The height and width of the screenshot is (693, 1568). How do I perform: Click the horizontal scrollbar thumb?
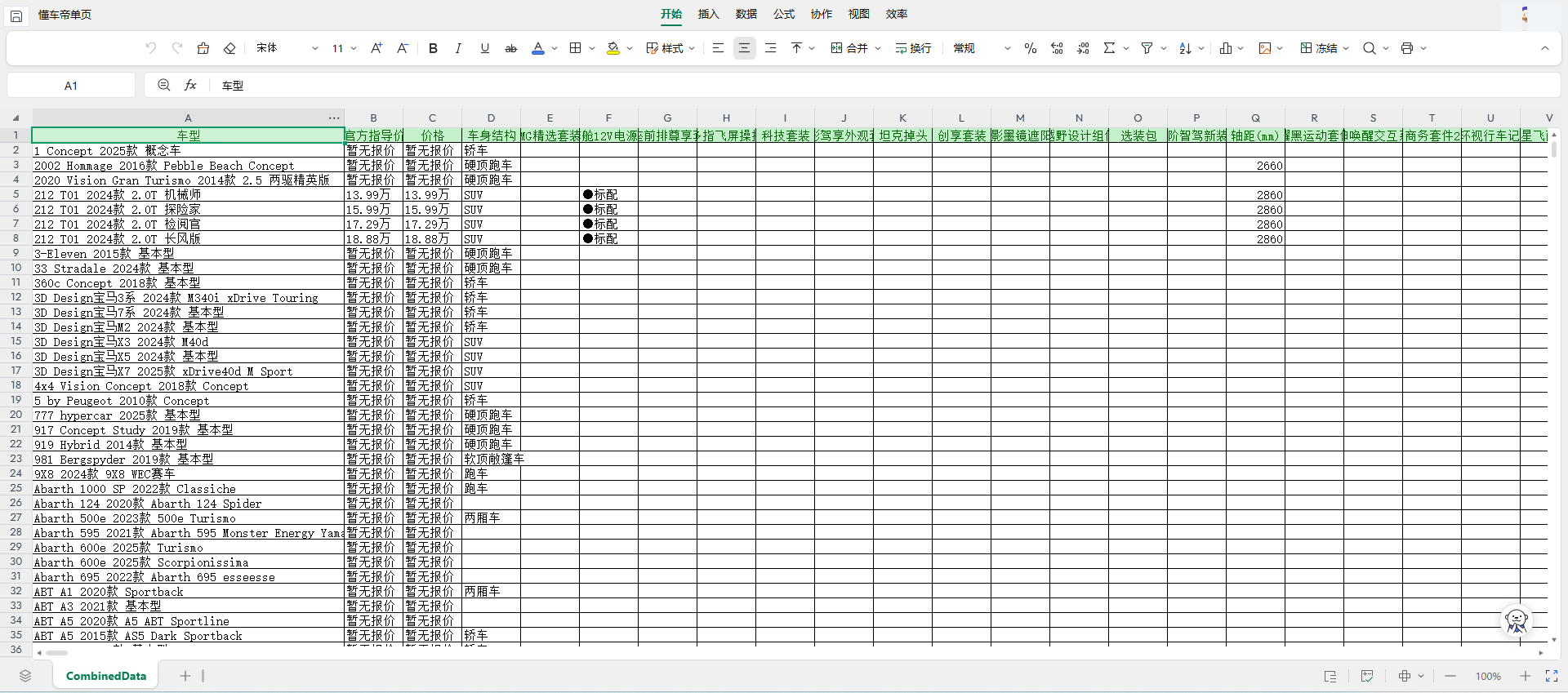pyautogui.click(x=56, y=653)
